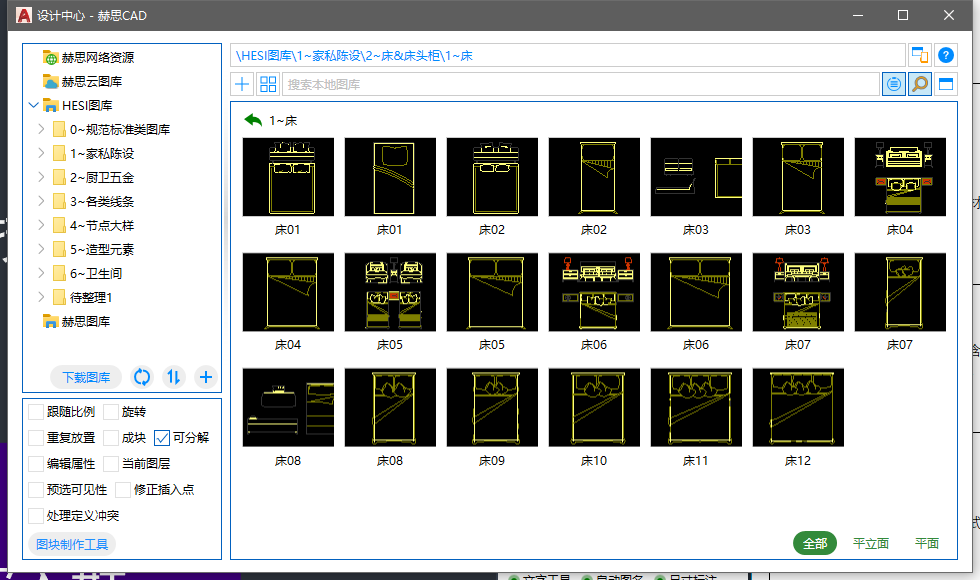The image size is (980, 580).
Task: Expand the 2~厨卫五金 folder
Action: click(x=41, y=178)
